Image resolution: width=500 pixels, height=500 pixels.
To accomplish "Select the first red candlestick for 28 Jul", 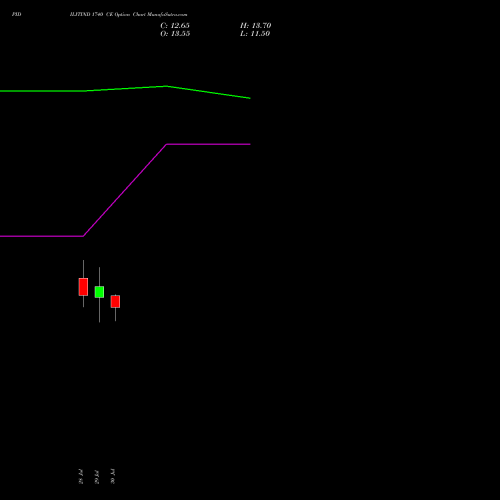I will pyautogui.click(x=83, y=287).
